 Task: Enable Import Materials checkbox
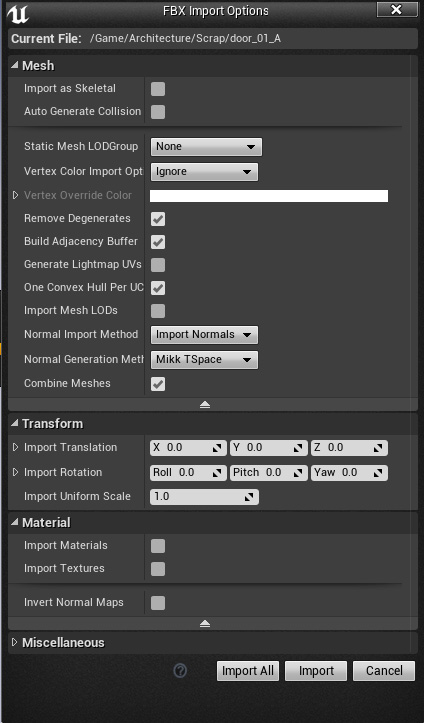pyautogui.click(x=158, y=546)
